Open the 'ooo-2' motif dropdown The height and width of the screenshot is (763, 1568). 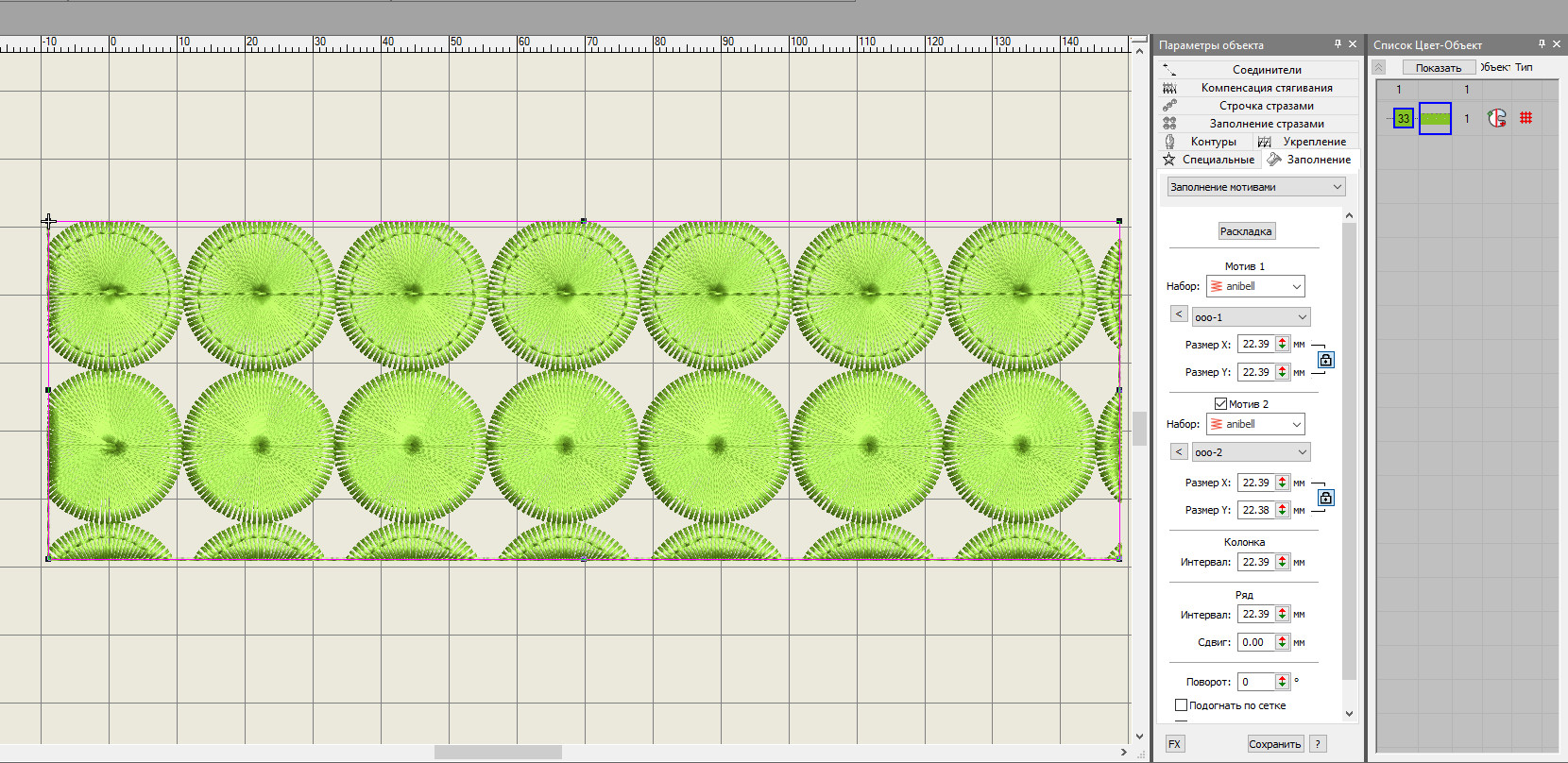(1252, 452)
